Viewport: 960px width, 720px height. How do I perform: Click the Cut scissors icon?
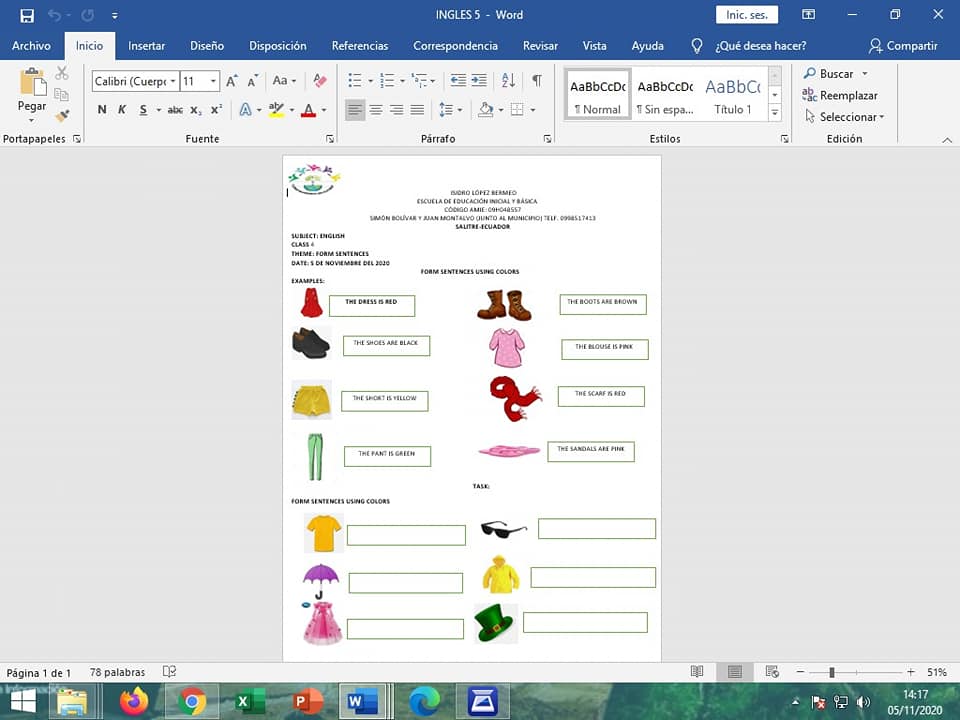pos(62,74)
